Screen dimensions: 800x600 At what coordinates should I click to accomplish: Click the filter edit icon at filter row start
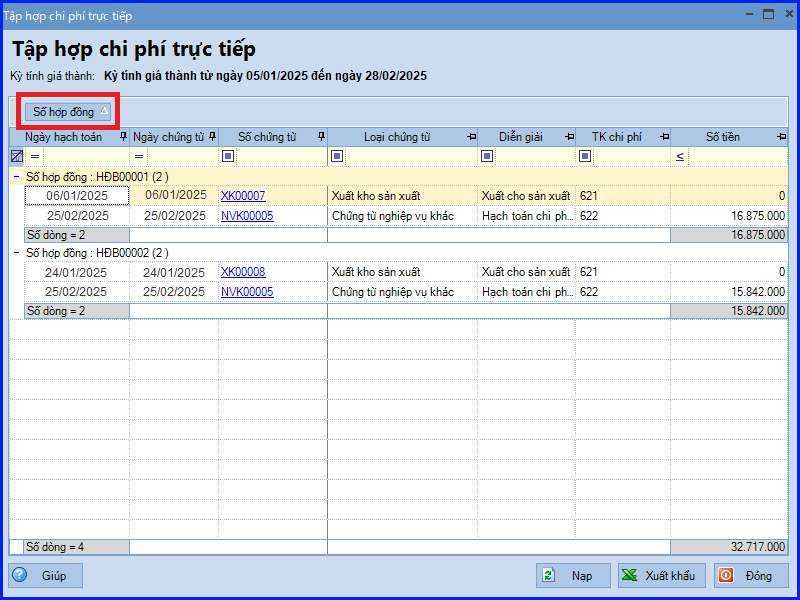pyautogui.click(x=16, y=156)
